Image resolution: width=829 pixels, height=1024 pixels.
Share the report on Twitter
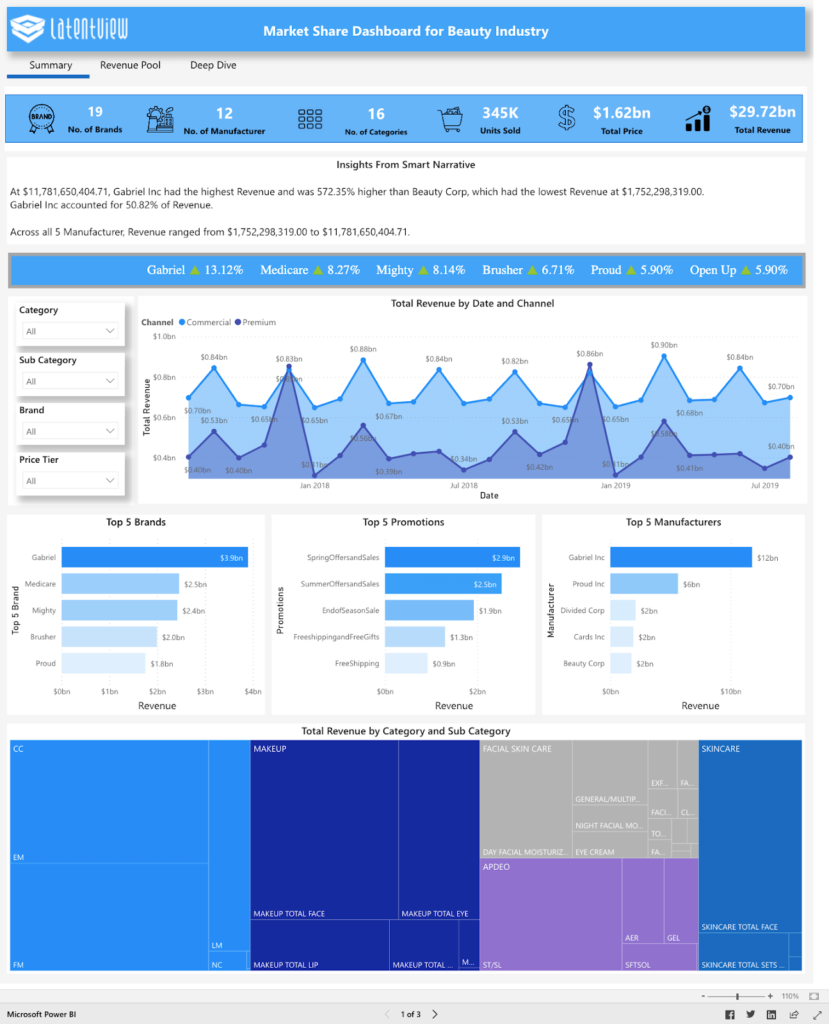[x=751, y=1014]
